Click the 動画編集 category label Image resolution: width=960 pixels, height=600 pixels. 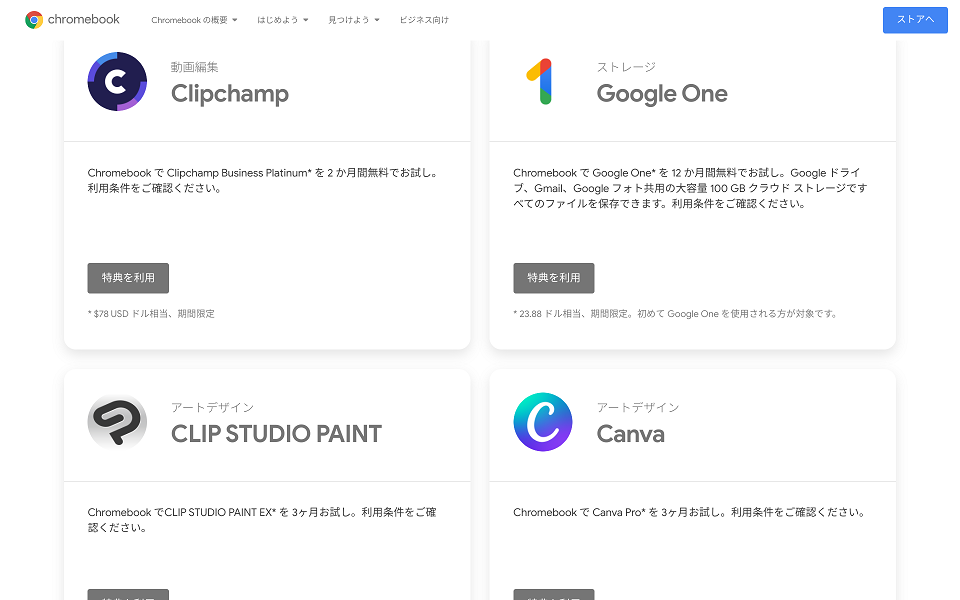pos(194,67)
